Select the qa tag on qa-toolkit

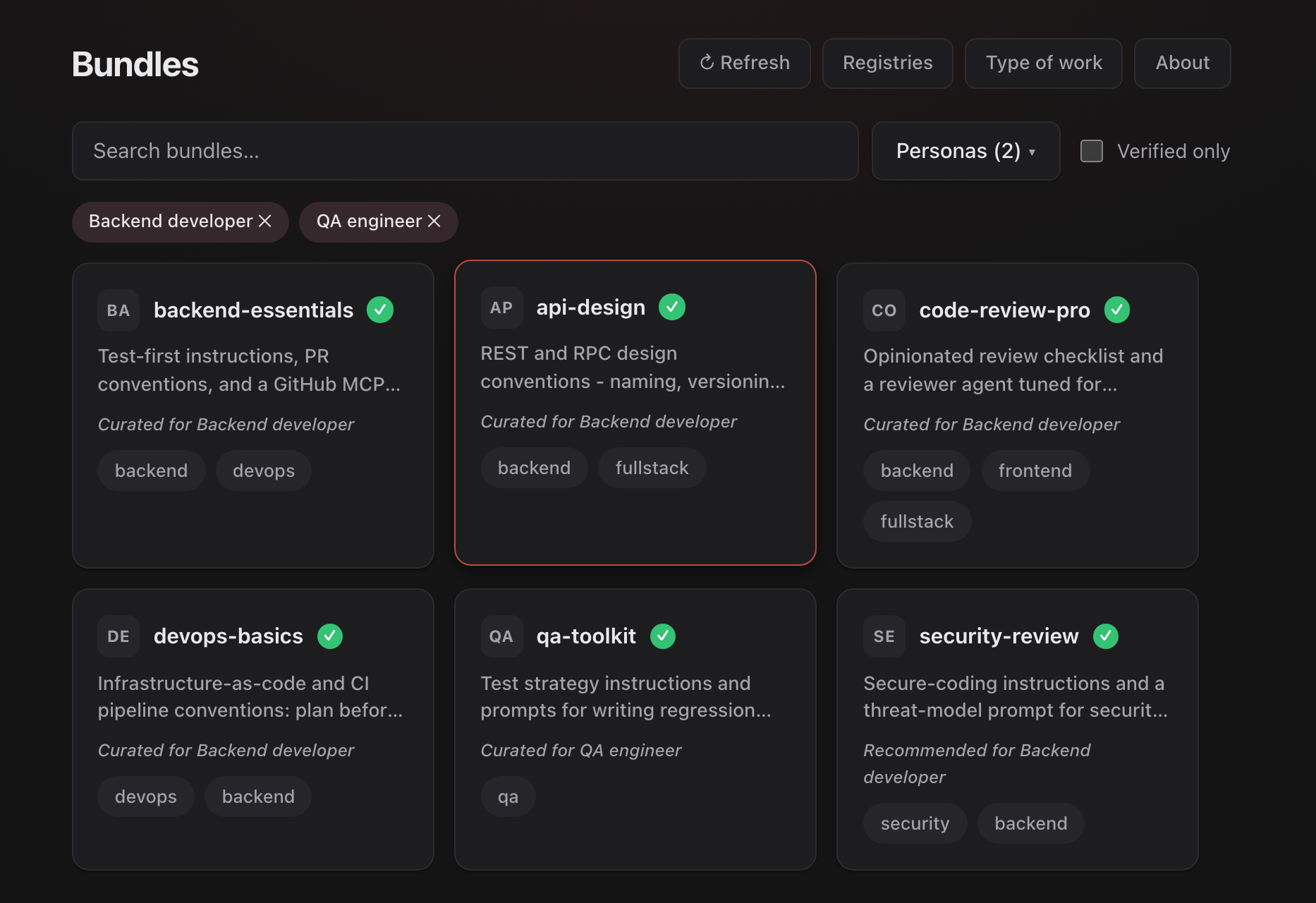pyautogui.click(x=508, y=796)
